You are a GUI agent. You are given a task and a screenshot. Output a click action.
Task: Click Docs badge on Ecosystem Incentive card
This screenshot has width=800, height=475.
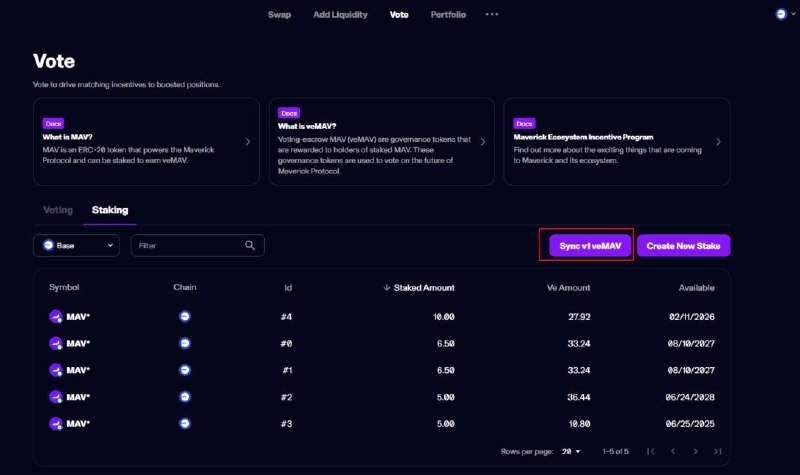click(524, 123)
